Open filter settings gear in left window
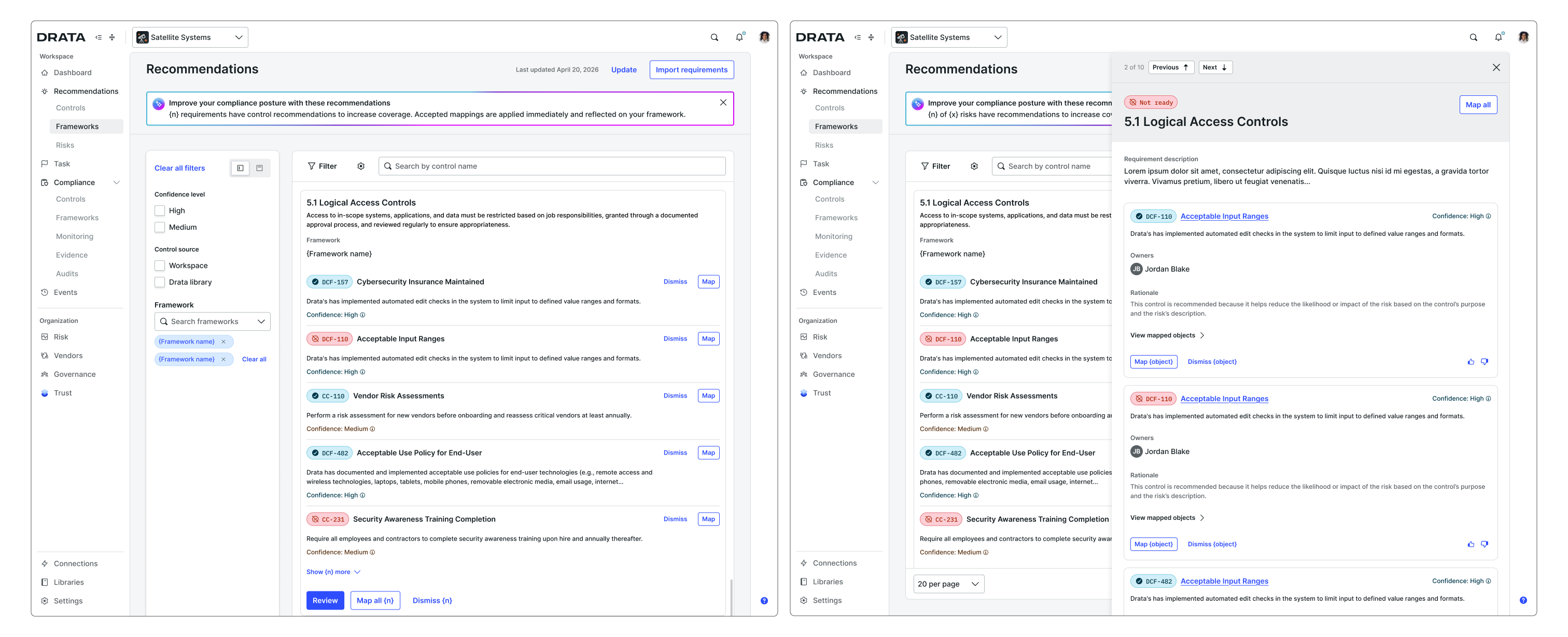This screenshot has width=1568, height=637. (x=360, y=166)
